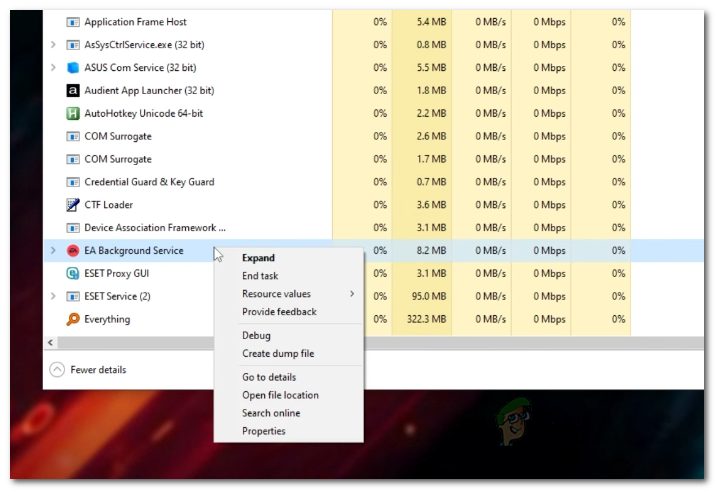Screen dimensions: 715x490
Task: Click the Device Association Framework icon
Action: (73, 227)
